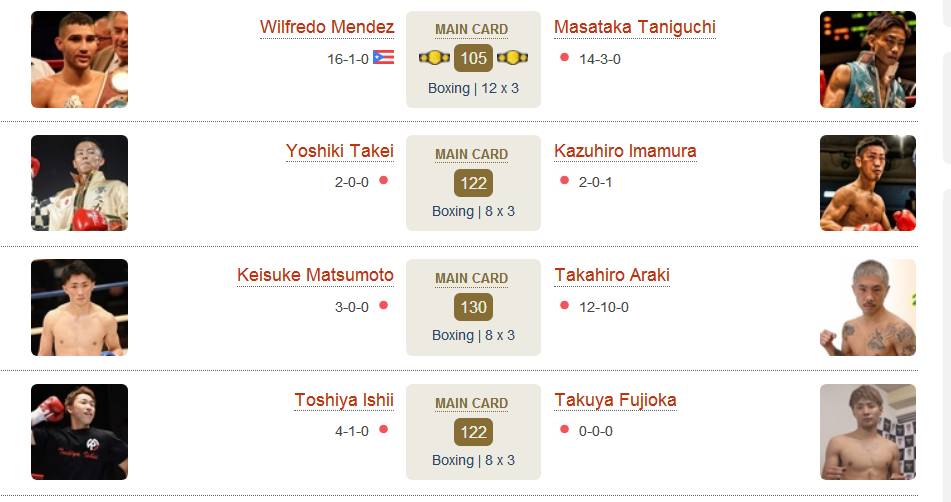
Task: Click red dot beside Masataka Taniguchi's record
Action: [564, 58]
